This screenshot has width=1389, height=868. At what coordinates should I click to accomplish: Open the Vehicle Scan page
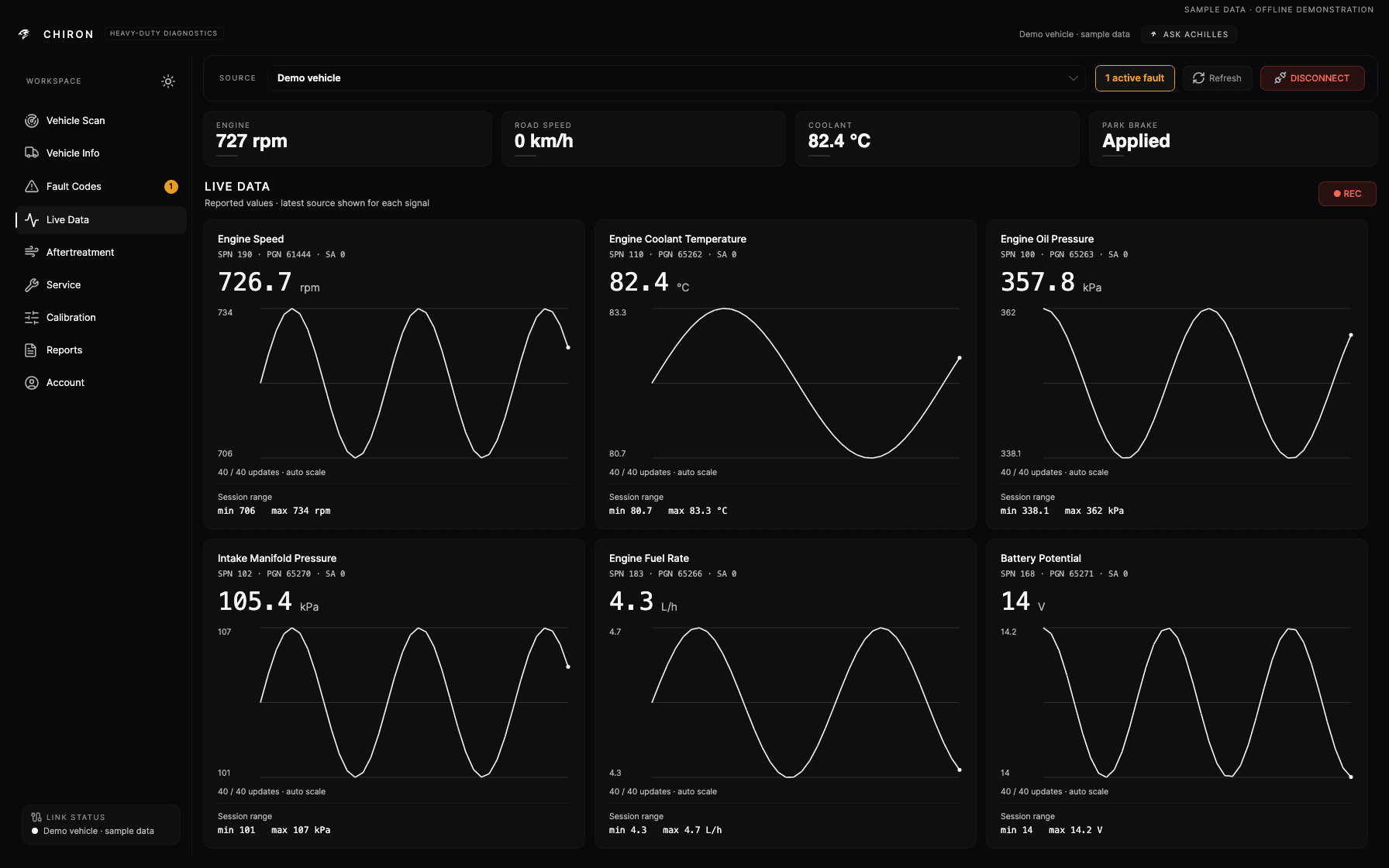coord(101,121)
